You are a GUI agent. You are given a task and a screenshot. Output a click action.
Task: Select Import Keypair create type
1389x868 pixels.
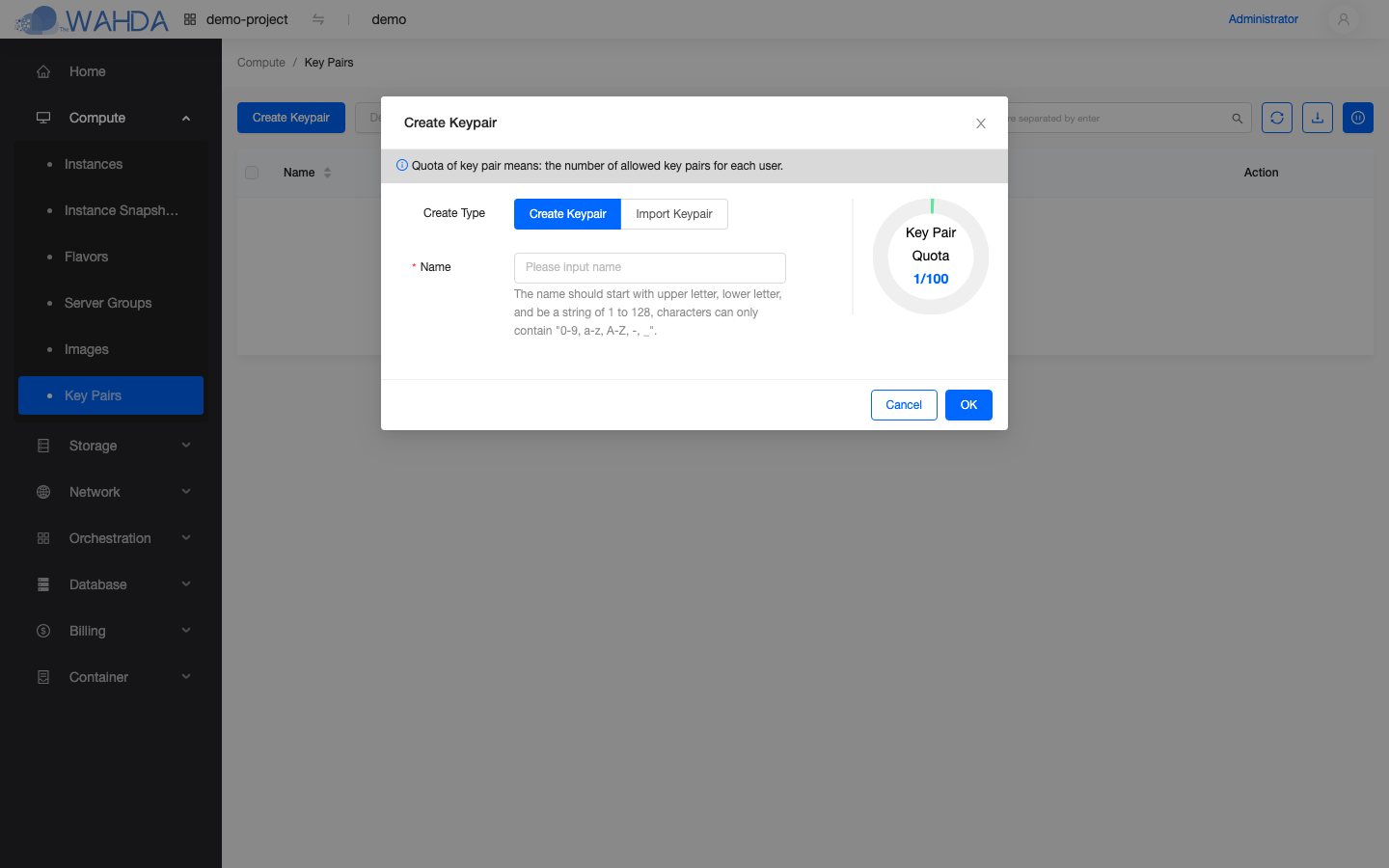click(x=674, y=214)
